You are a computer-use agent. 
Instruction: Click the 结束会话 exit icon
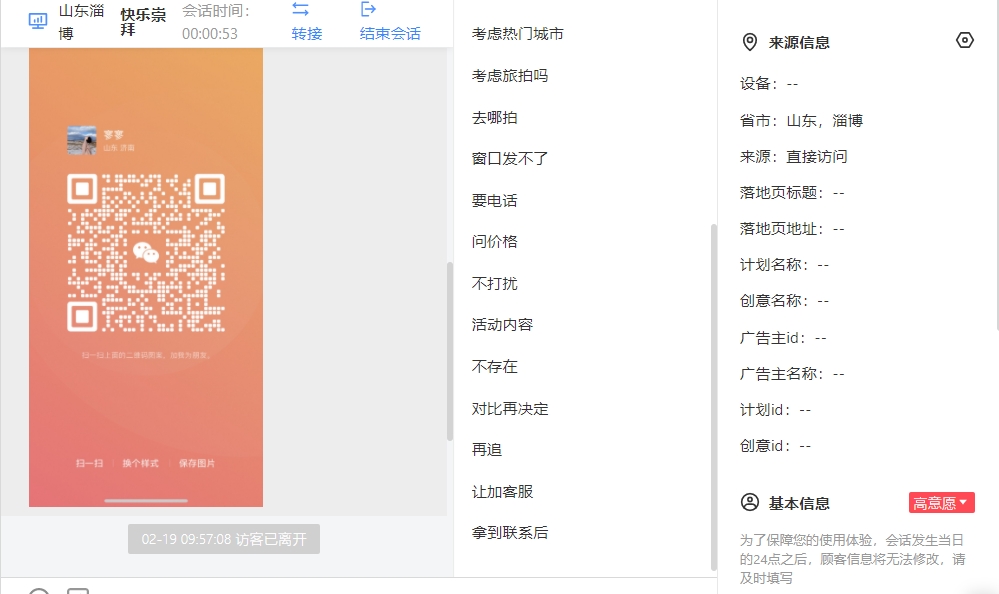(x=368, y=9)
